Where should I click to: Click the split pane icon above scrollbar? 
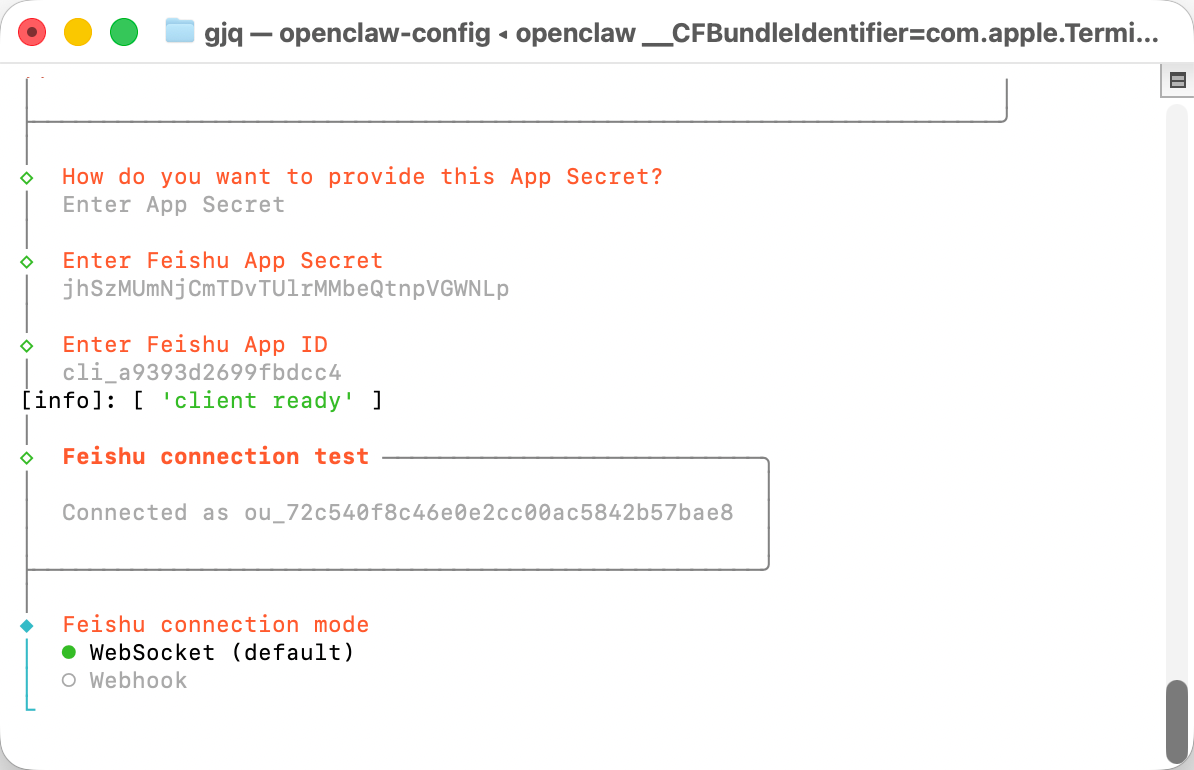point(1177,80)
